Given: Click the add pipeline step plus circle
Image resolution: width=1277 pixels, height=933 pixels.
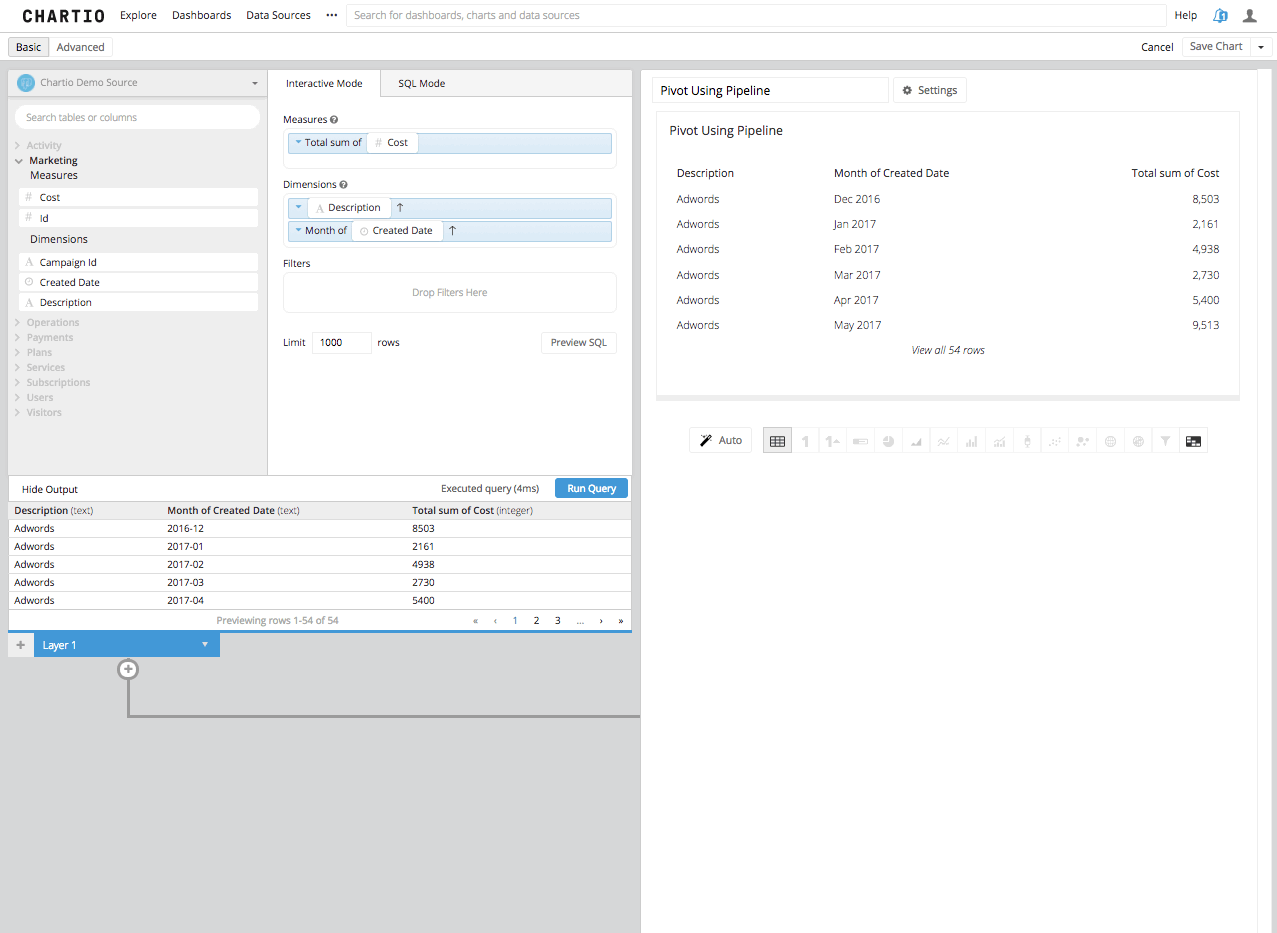Looking at the screenshot, I should (128, 670).
